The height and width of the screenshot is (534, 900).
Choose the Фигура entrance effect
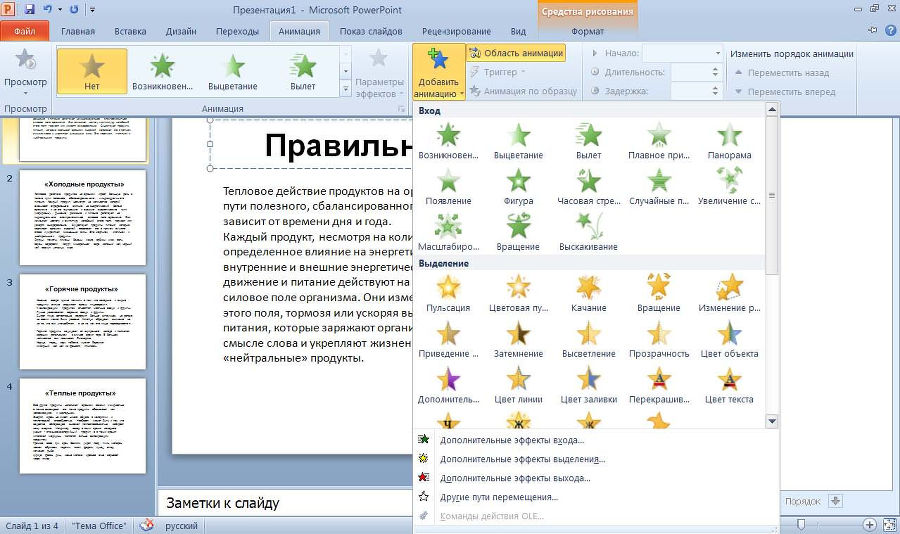click(x=518, y=187)
